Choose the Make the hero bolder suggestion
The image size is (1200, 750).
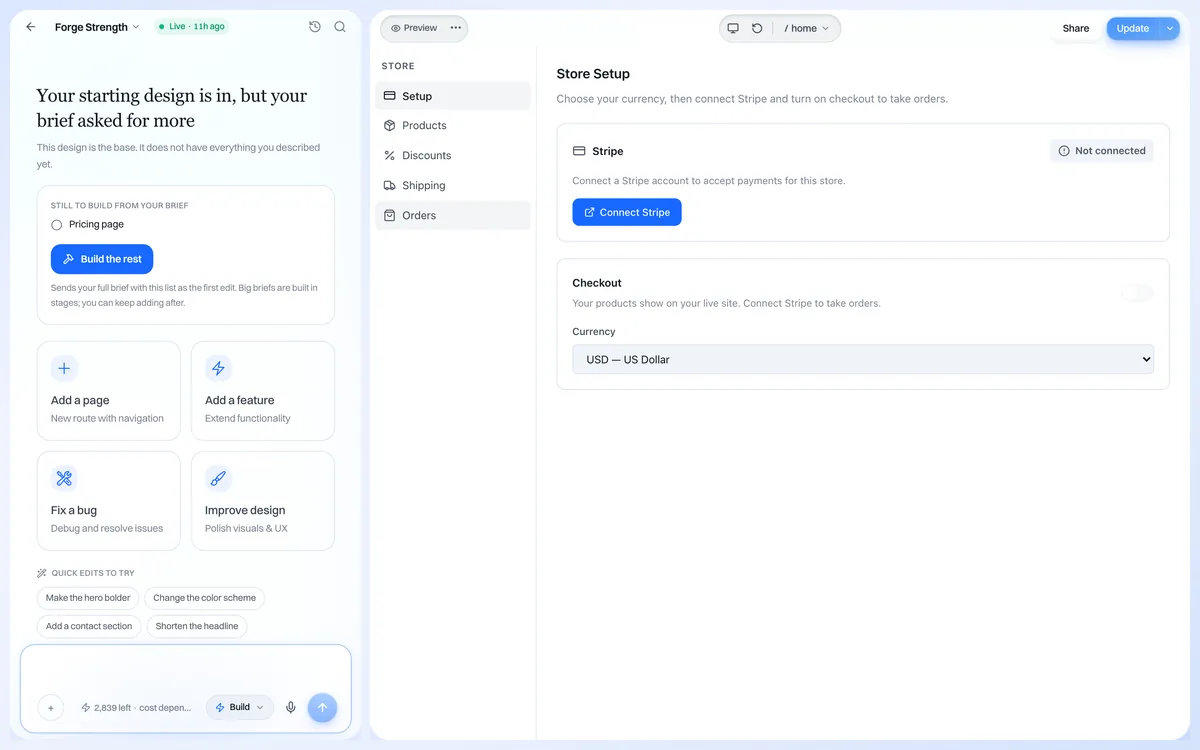point(88,598)
